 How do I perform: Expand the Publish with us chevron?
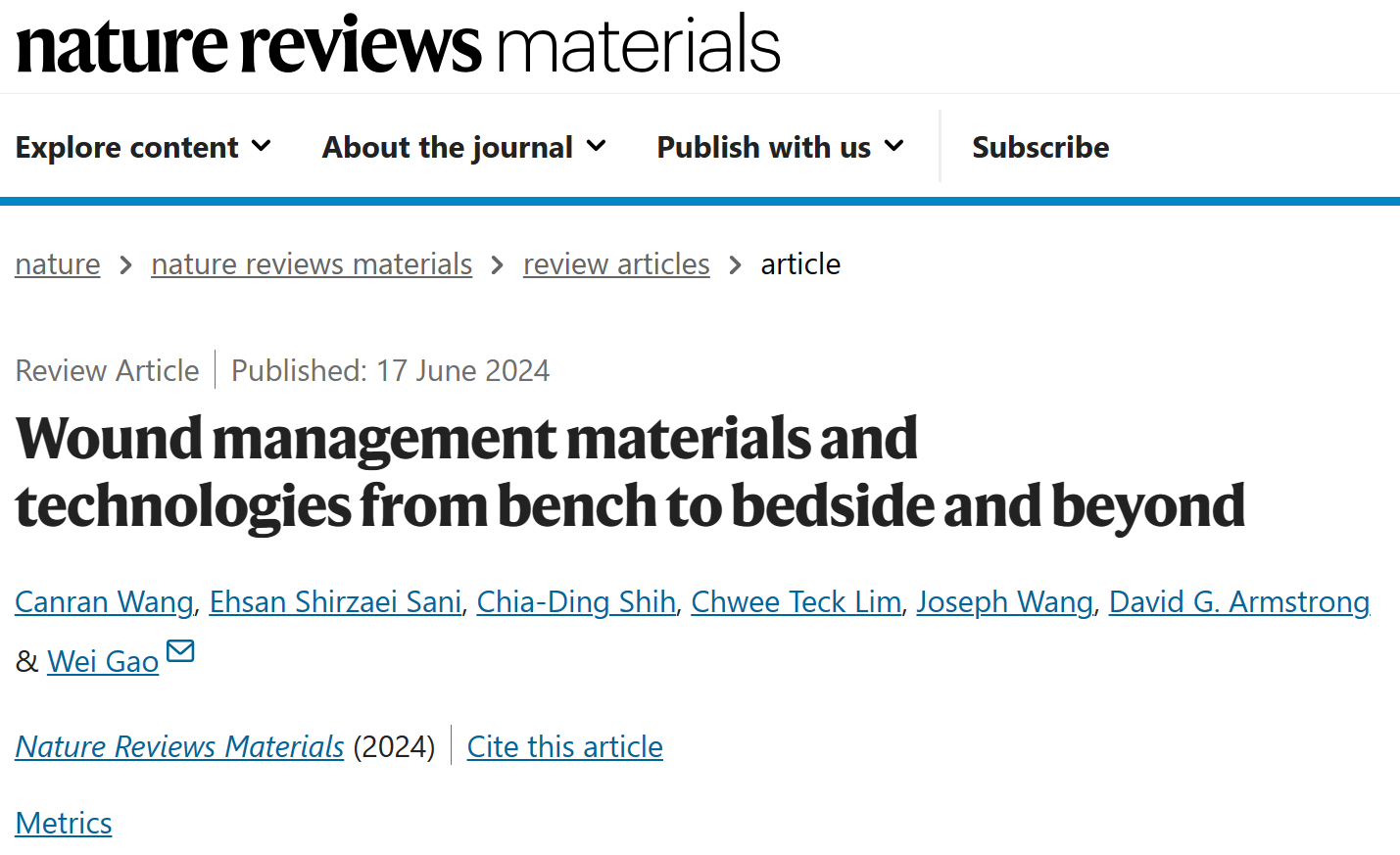pyautogui.click(x=893, y=146)
